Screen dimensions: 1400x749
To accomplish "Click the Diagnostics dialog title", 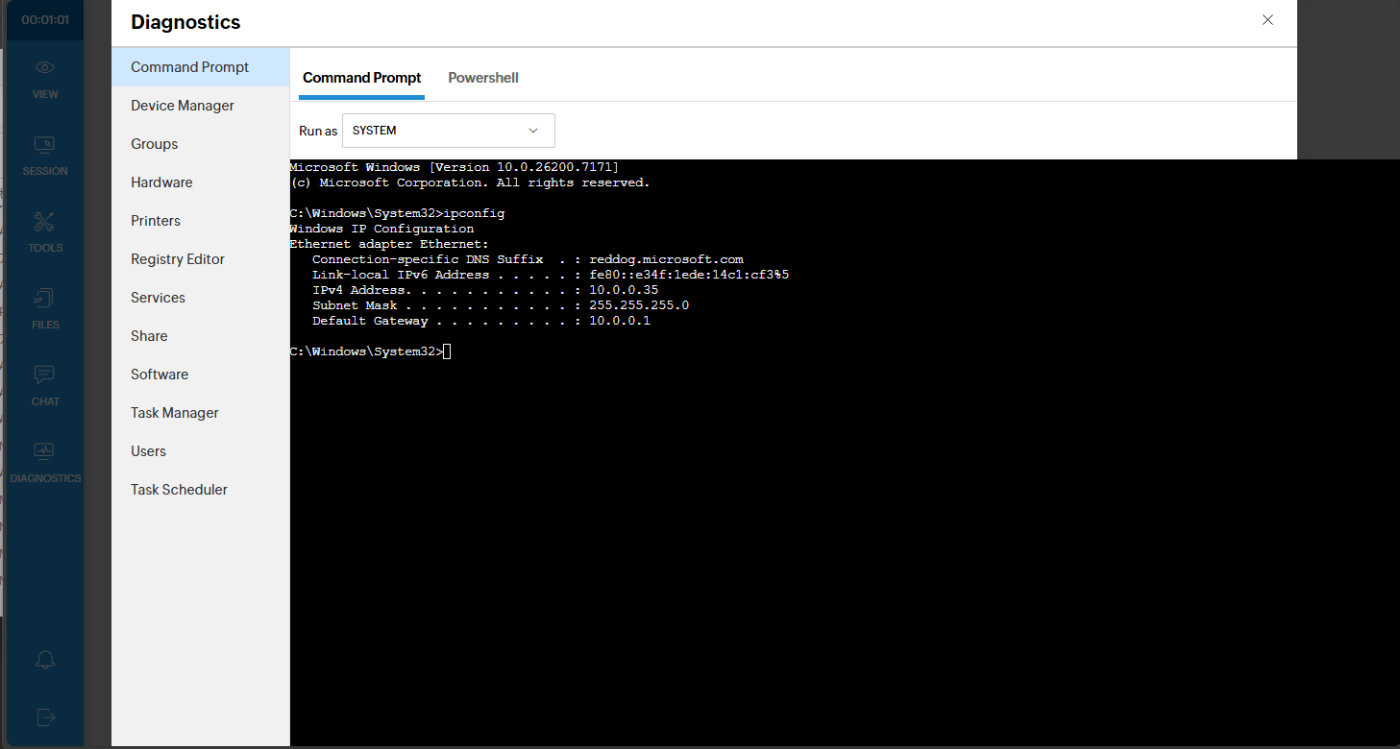I will (x=186, y=22).
